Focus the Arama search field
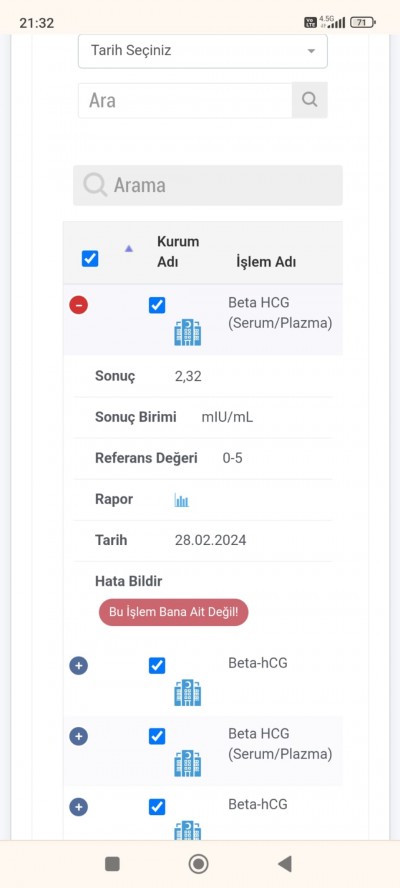 pos(208,185)
